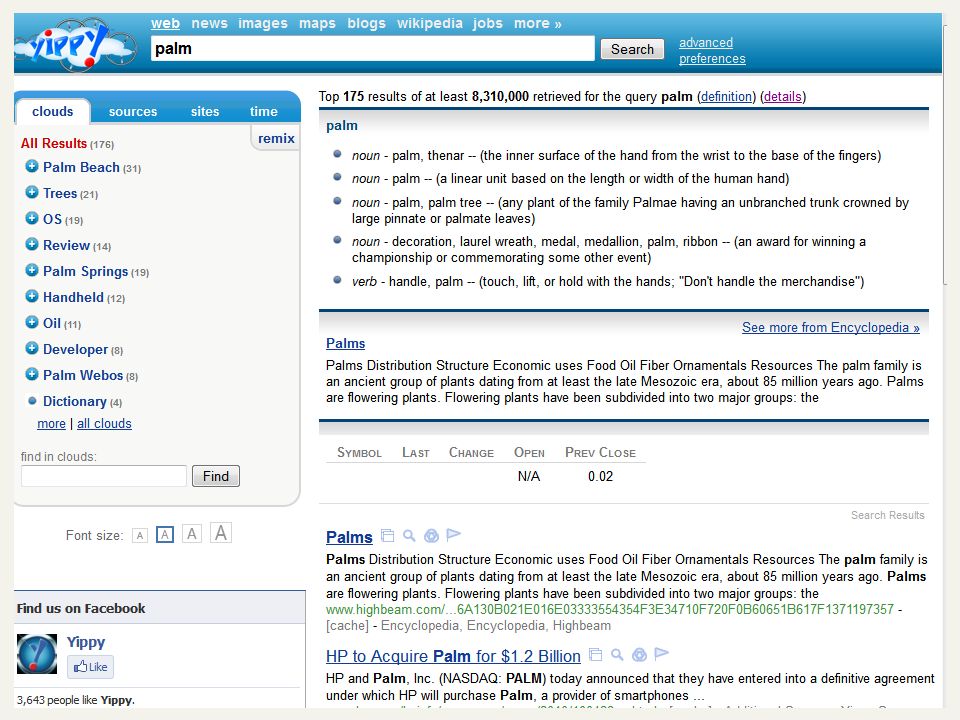Screen dimensions: 960x720
Task: Show in clouds icon for HP Acquire Palm result
Action: (x=639, y=654)
